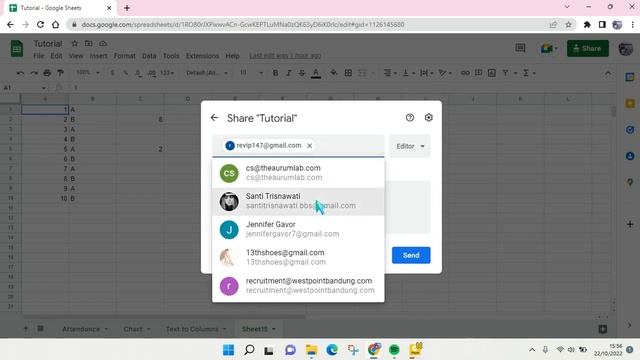Check cloud save status icon

[x=103, y=43]
